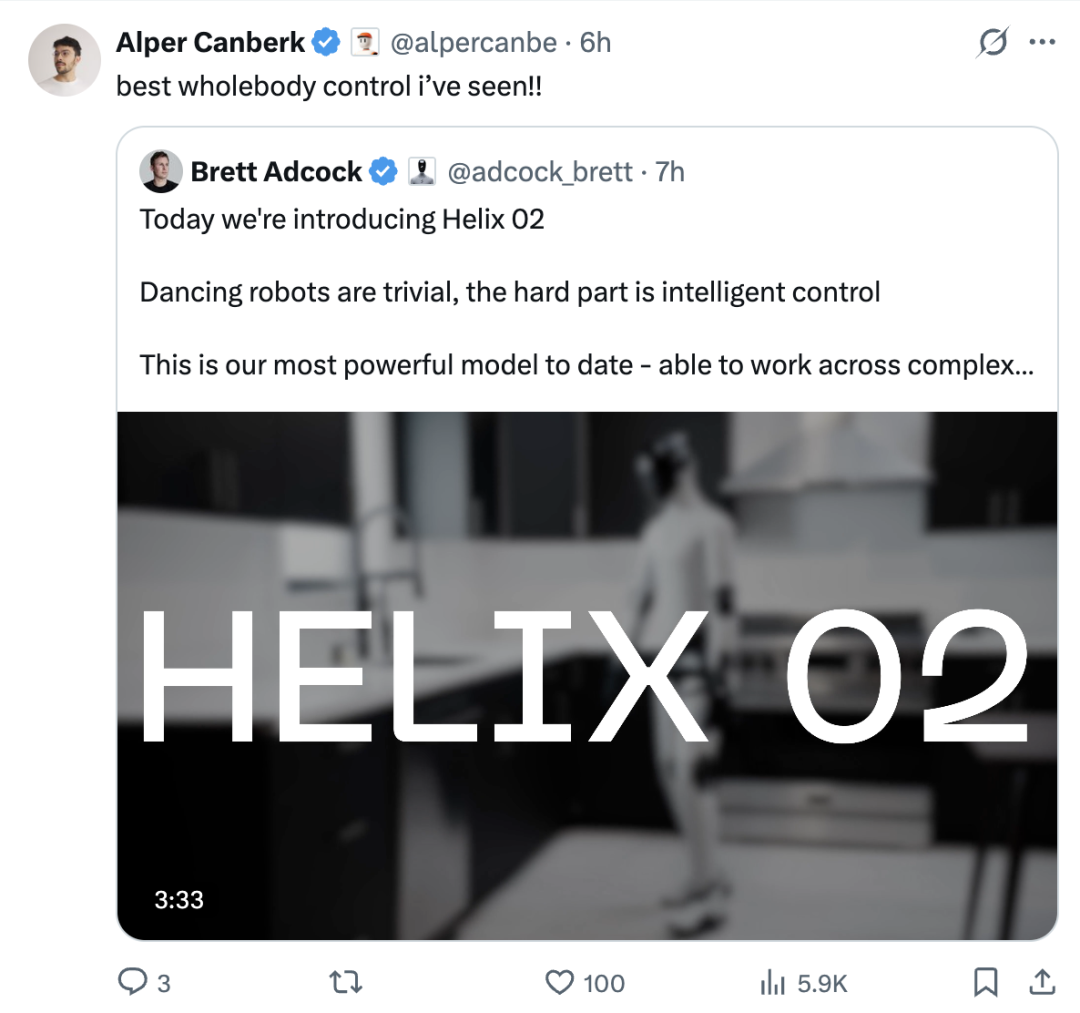Click Brett Adcock's verified checkmark badge
Image resolution: width=1080 pixels, height=1013 pixels.
384,172
